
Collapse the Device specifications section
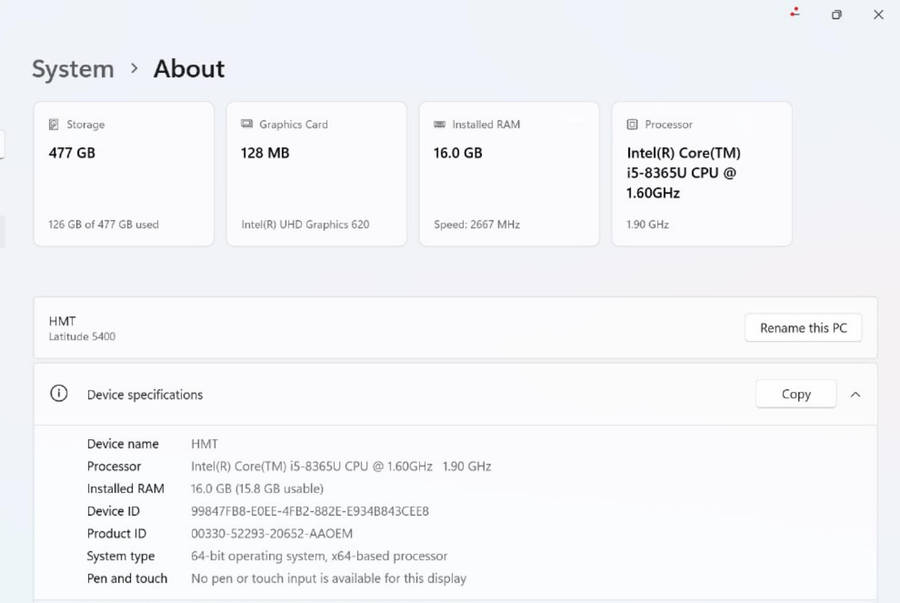coord(855,395)
